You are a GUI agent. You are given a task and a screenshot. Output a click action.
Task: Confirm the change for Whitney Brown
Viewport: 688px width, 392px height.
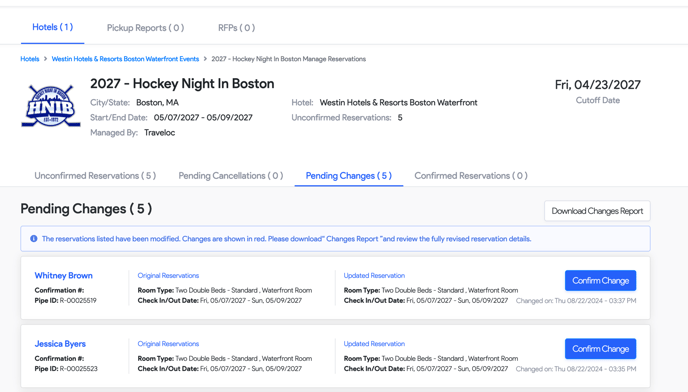click(x=600, y=281)
